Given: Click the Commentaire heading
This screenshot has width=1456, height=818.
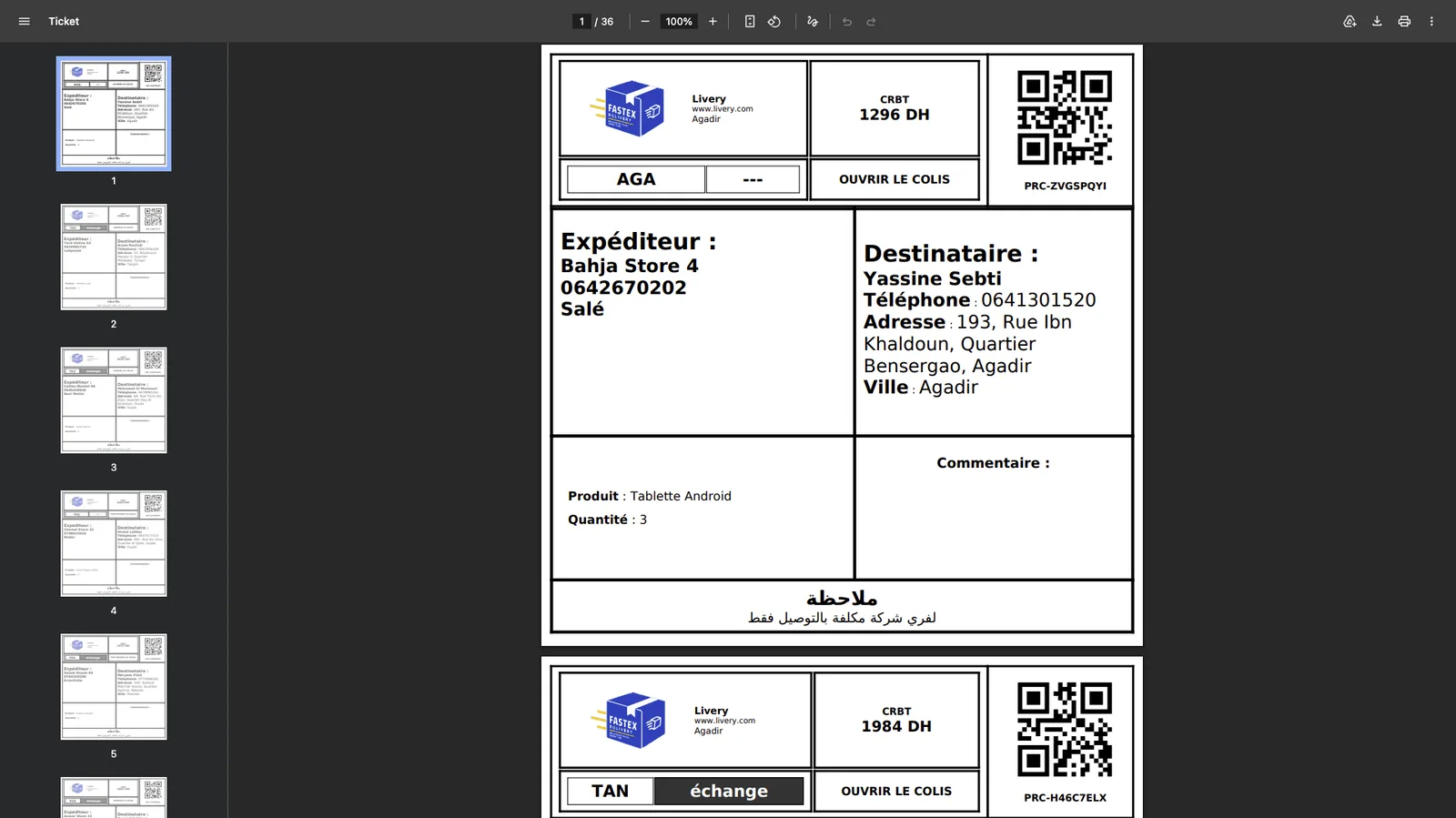Looking at the screenshot, I should coord(993,463).
